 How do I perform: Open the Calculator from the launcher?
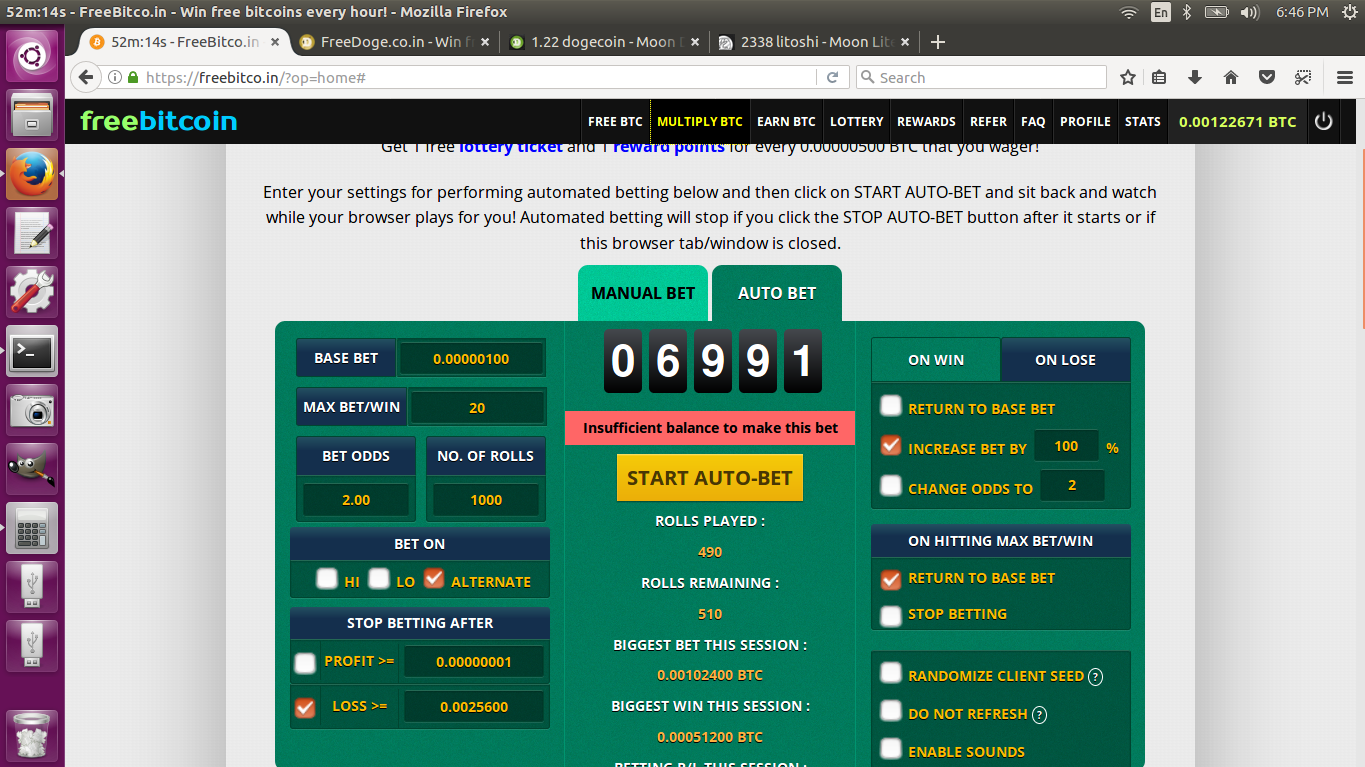pos(32,528)
